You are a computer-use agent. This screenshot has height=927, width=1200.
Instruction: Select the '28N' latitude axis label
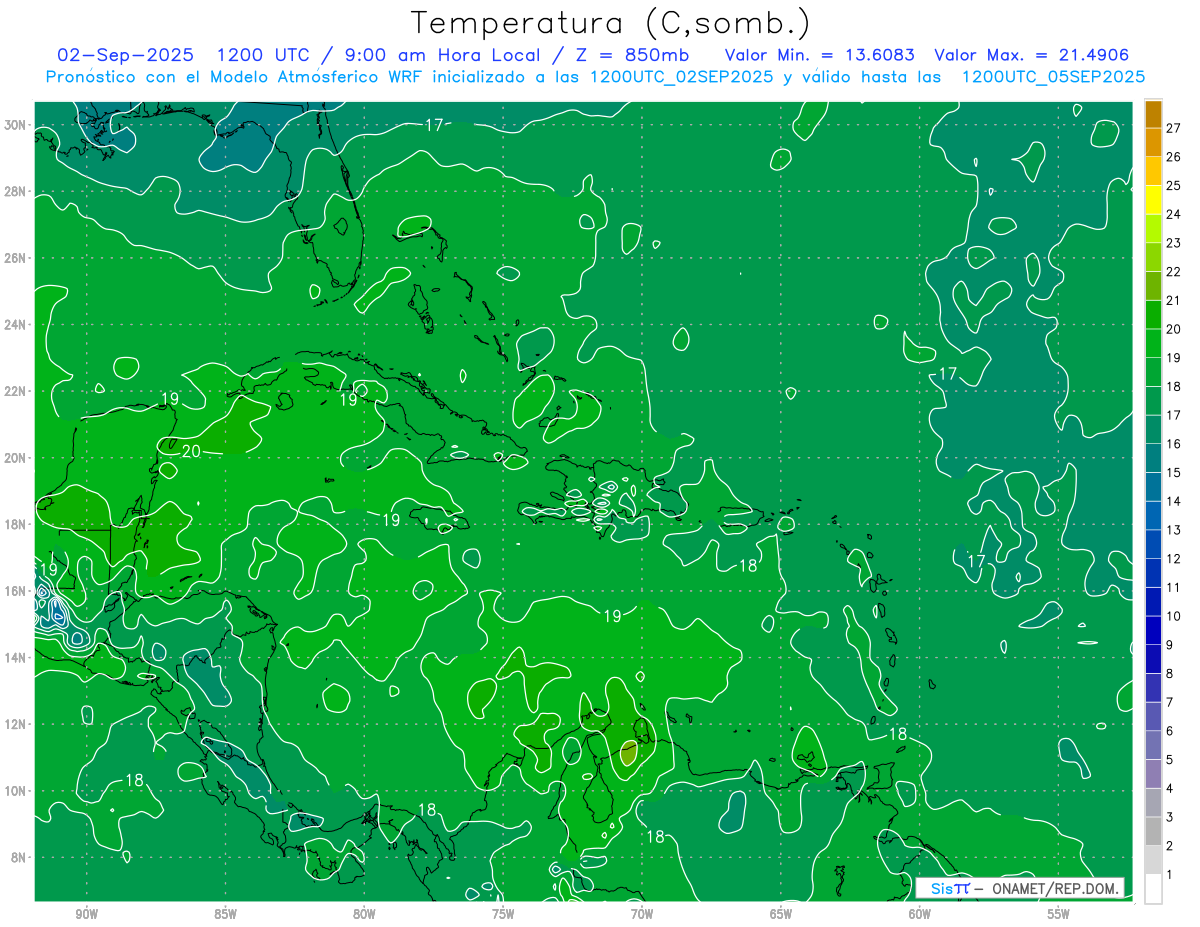click(16, 191)
